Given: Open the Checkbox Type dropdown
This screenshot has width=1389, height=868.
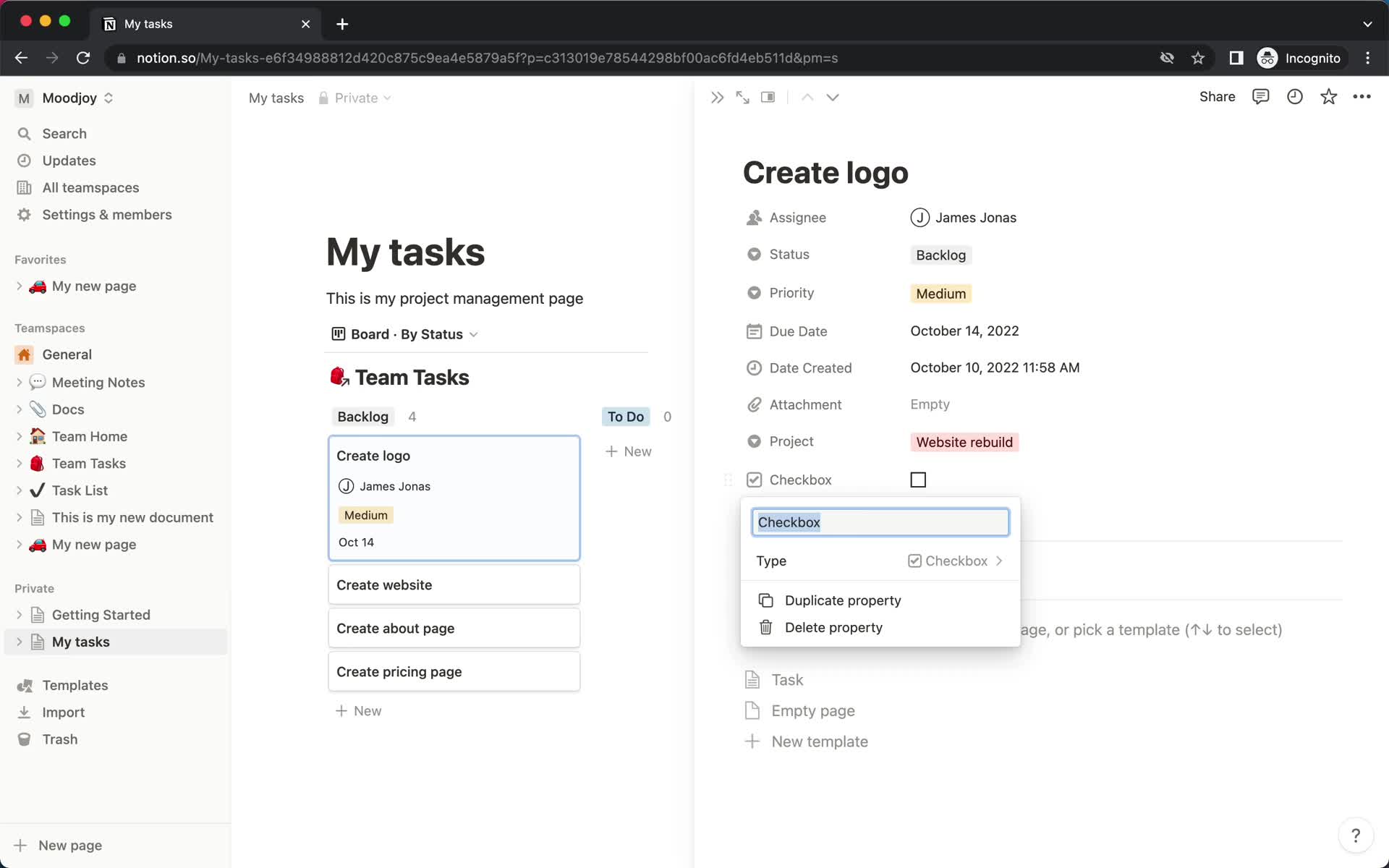Looking at the screenshot, I should point(955,560).
